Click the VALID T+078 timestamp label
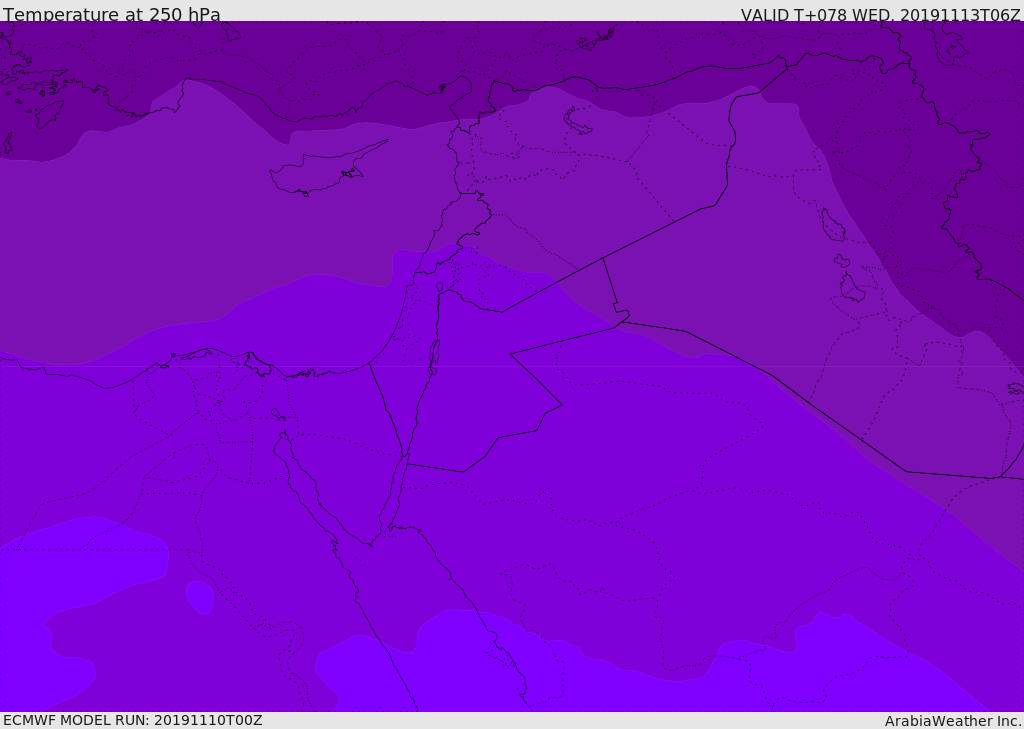Image resolution: width=1024 pixels, height=729 pixels. coord(880,14)
